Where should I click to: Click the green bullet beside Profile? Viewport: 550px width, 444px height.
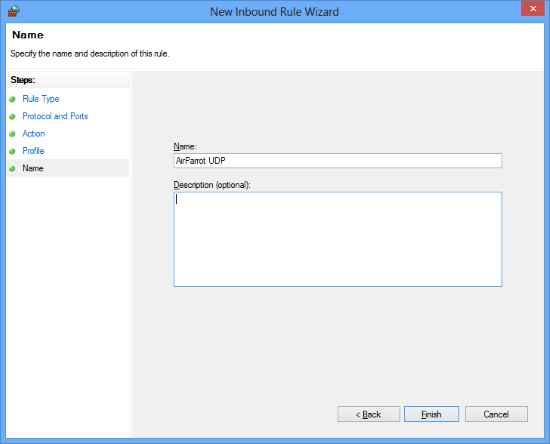12,151
